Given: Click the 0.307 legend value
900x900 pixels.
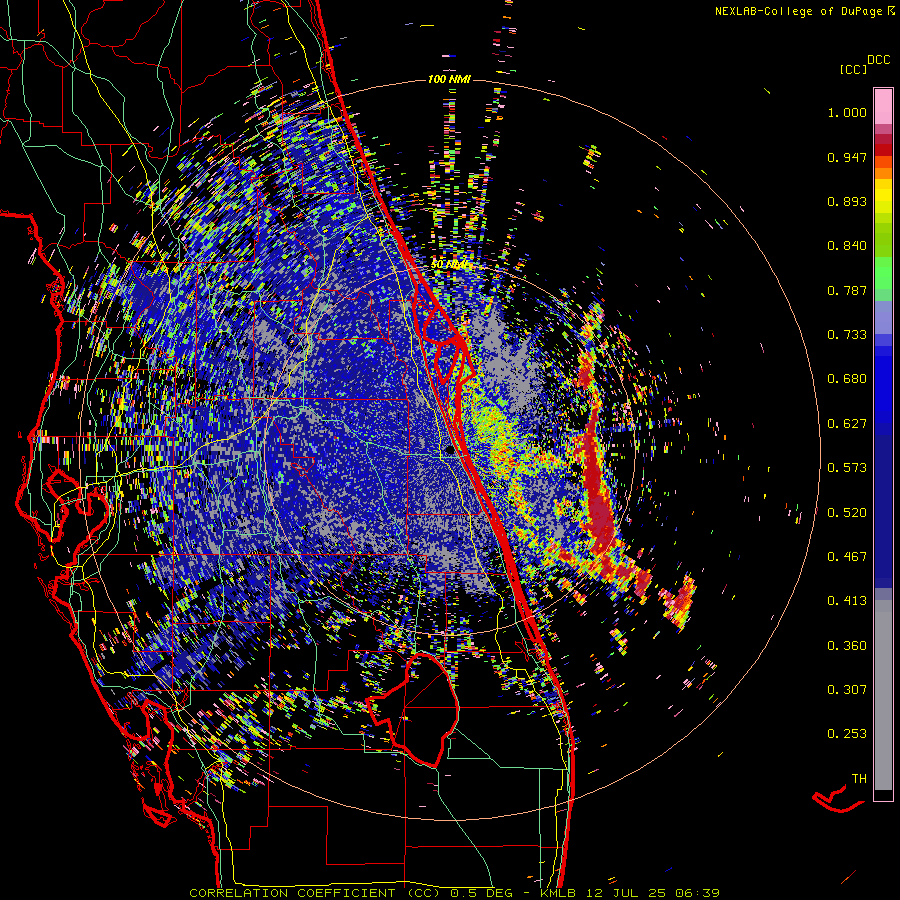Looking at the screenshot, I should [x=847, y=689].
